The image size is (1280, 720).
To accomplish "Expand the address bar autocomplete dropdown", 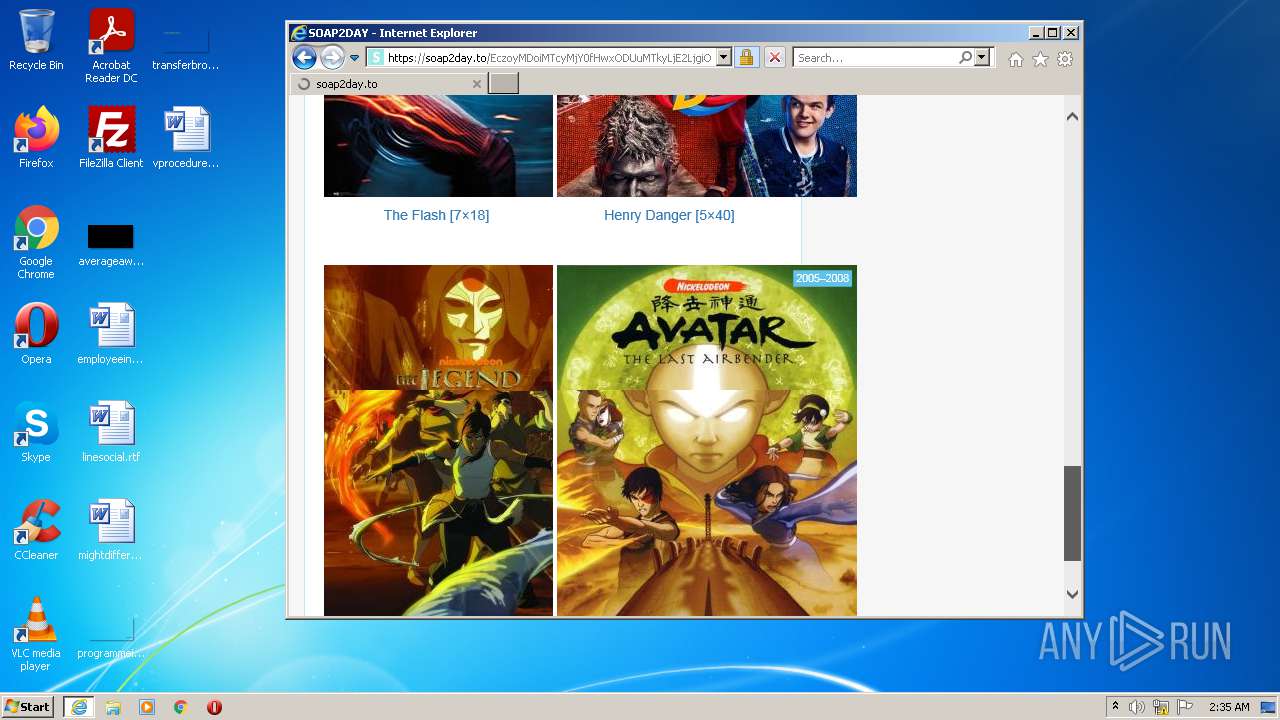I will (724, 58).
